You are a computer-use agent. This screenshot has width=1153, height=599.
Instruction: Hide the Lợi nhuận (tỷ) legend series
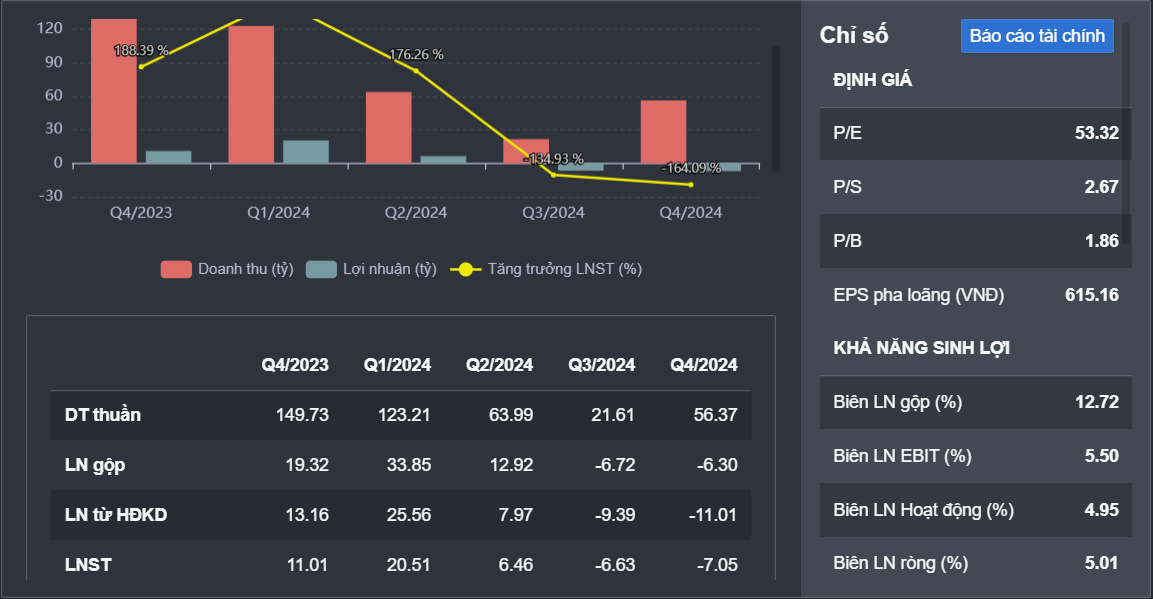click(372, 269)
